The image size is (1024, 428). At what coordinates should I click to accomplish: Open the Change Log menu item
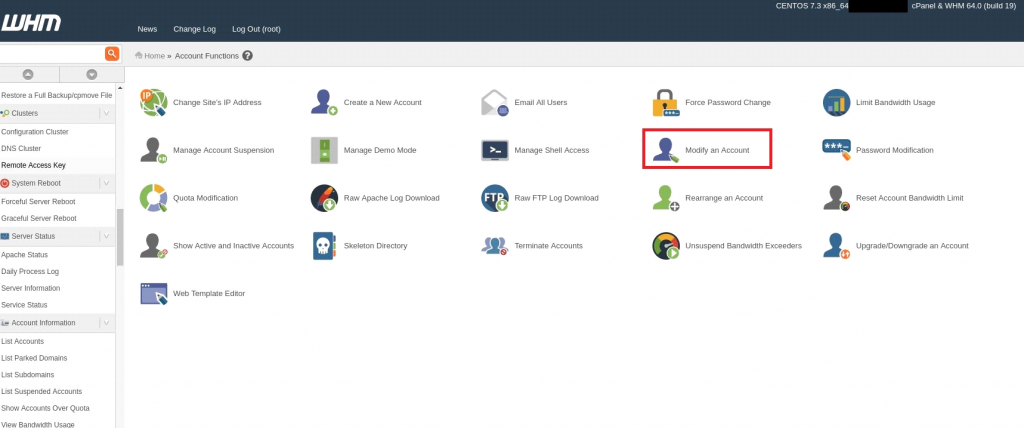(x=193, y=29)
